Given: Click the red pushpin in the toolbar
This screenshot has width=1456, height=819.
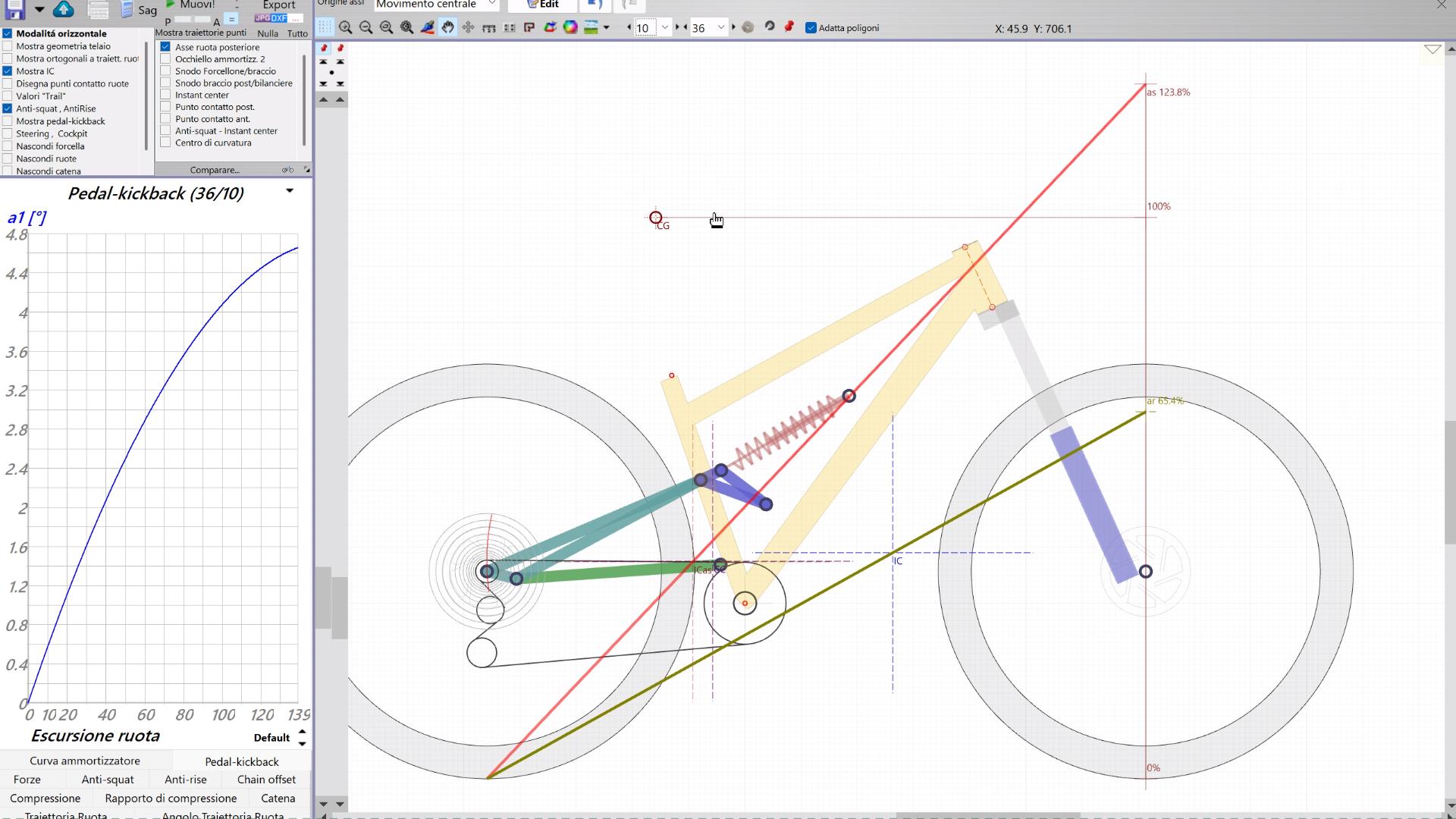Looking at the screenshot, I should click(x=789, y=27).
